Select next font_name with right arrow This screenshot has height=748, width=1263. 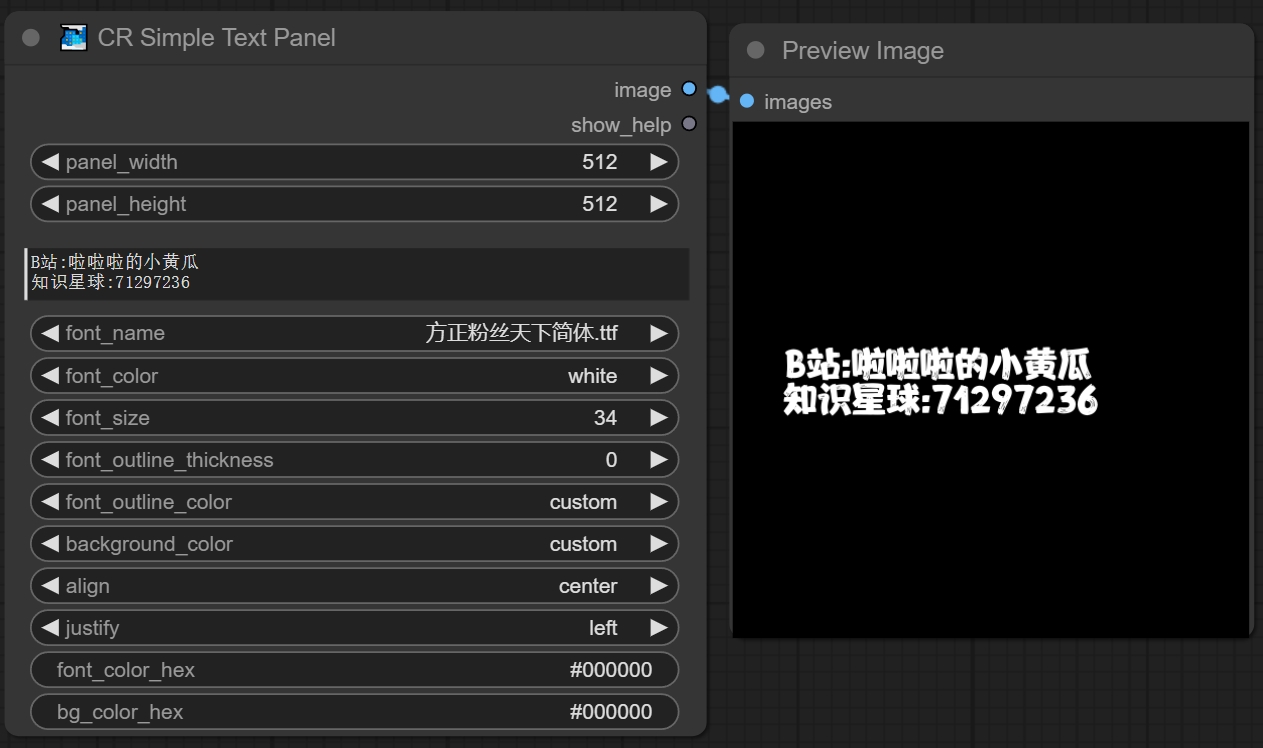coord(657,333)
